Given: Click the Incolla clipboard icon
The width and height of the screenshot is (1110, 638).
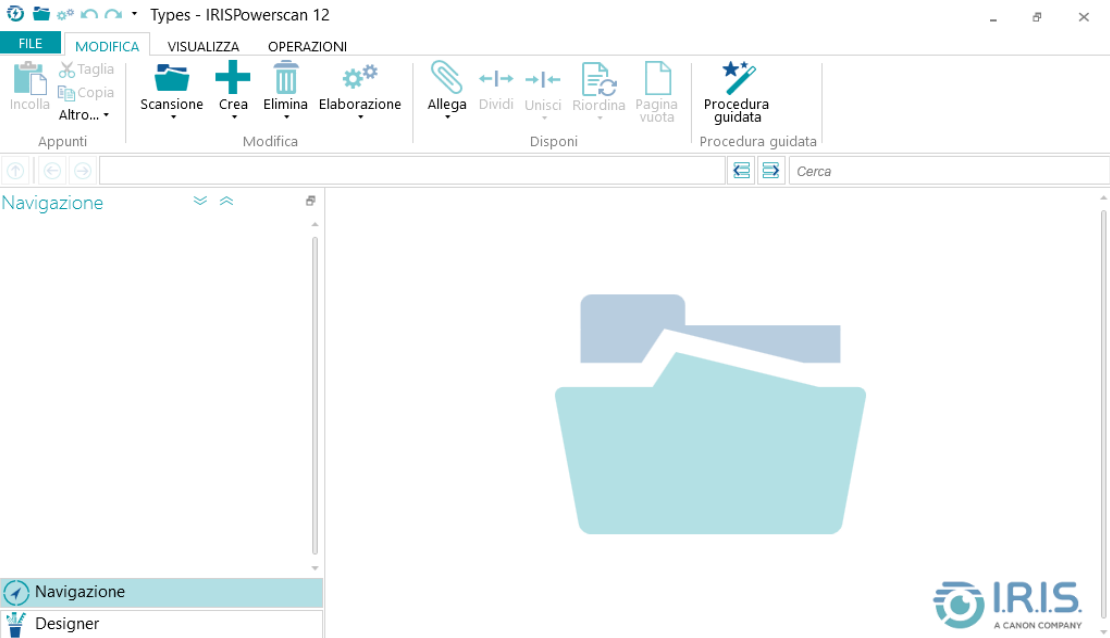Looking at the screenshot, I should tap(30, 78).
